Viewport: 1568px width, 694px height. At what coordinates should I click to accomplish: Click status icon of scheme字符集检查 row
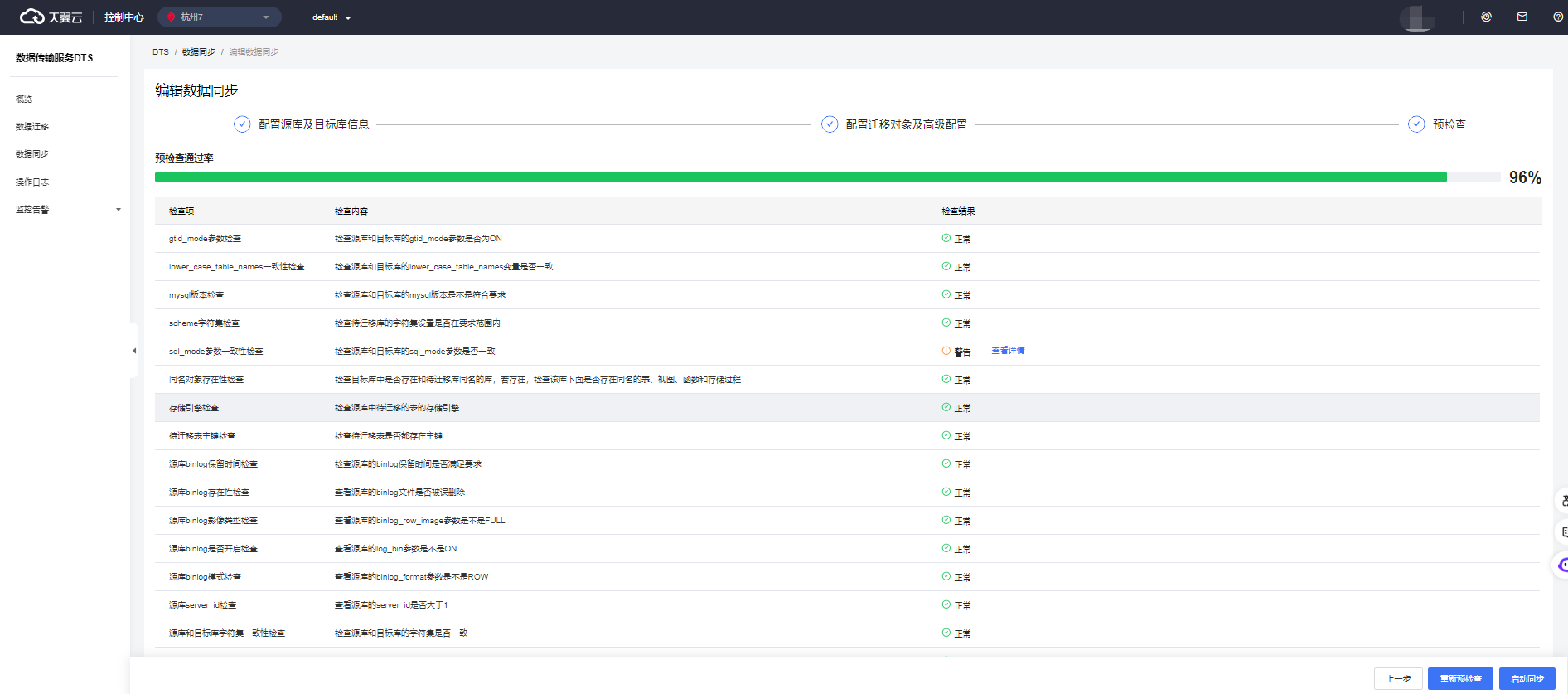(946, 323)
